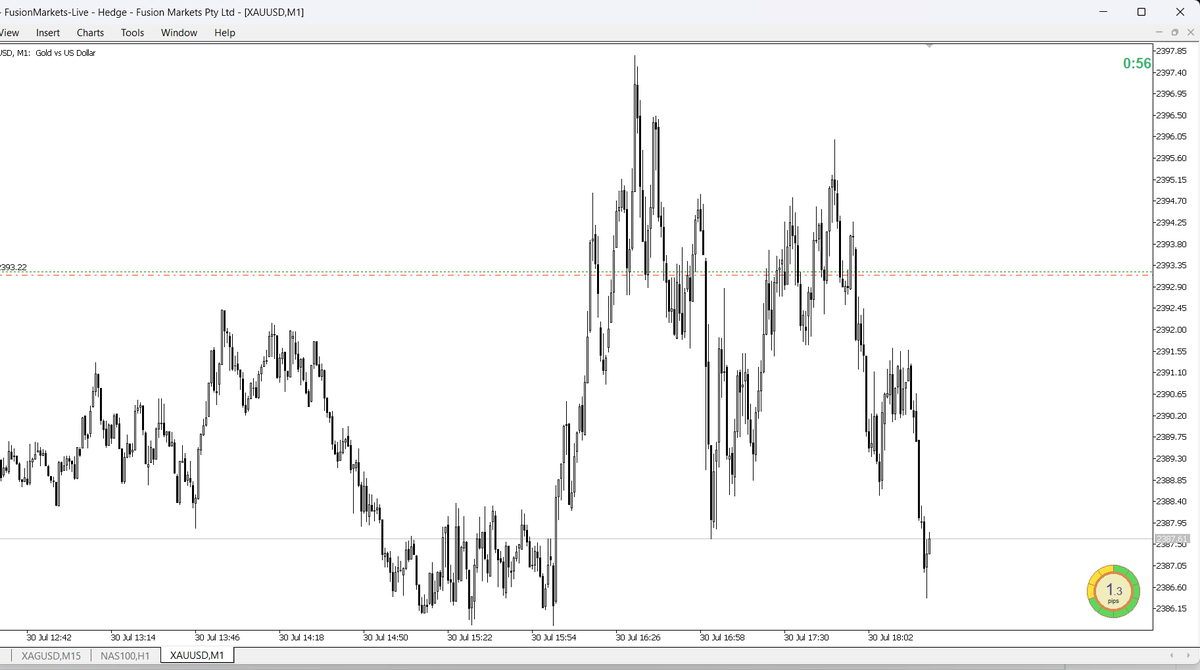Minimize the inner chart window
This screenshot has width=1200, height=670.
click(x=1158, y=33)
